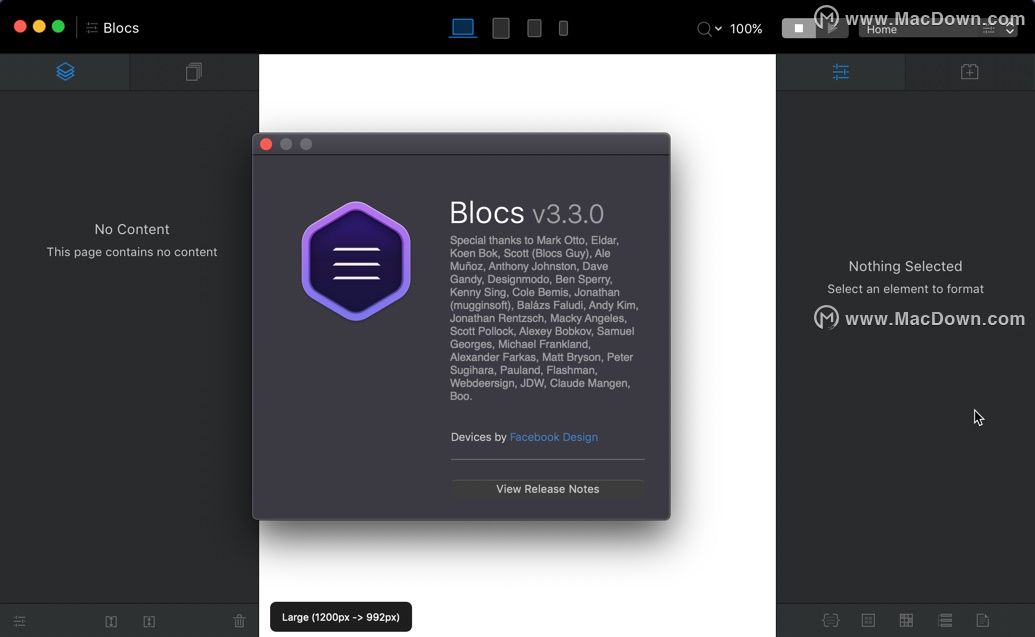Screen dimensions: 1035x637
Task: Click the horizontal-arrows box icon in left footer
Action: point(111,621)
